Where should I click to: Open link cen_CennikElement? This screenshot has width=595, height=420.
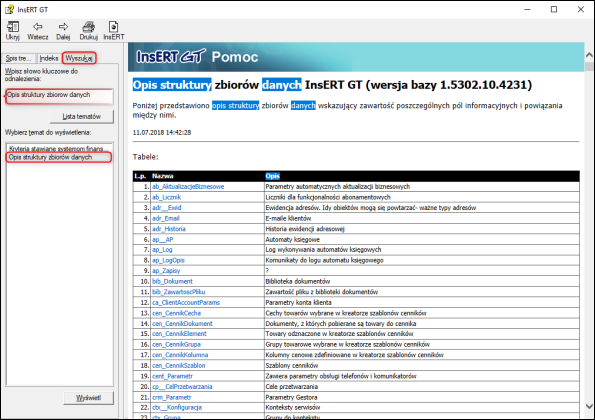pyautogui.click(x=179, y=334)
